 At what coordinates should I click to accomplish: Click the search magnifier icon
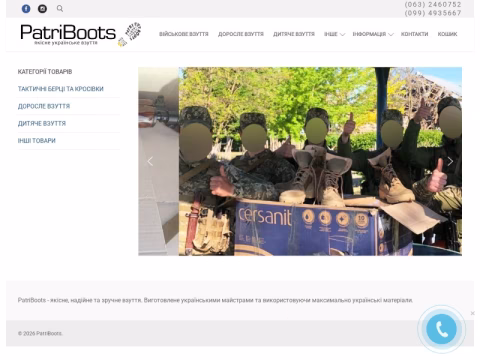point(60,8)
